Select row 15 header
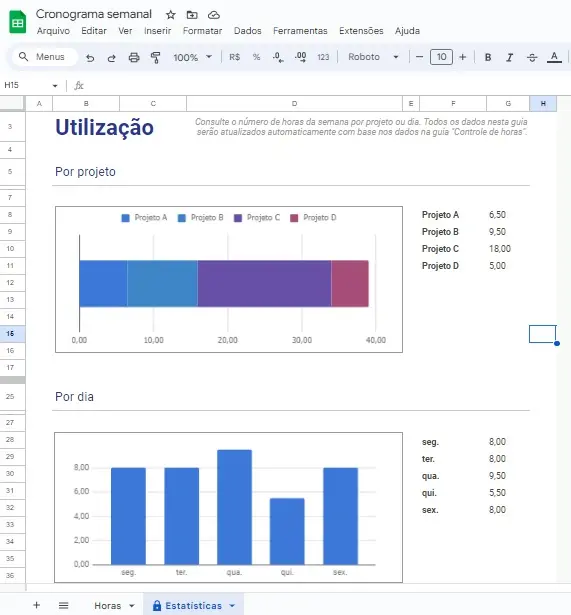 (11, 333)
